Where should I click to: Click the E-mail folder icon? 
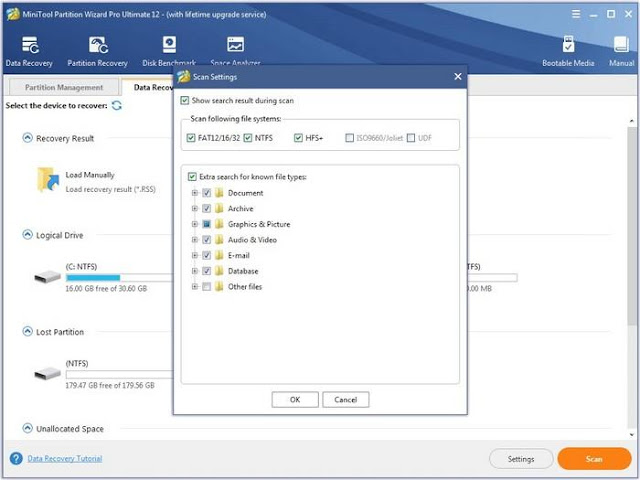tap(219, 255)
